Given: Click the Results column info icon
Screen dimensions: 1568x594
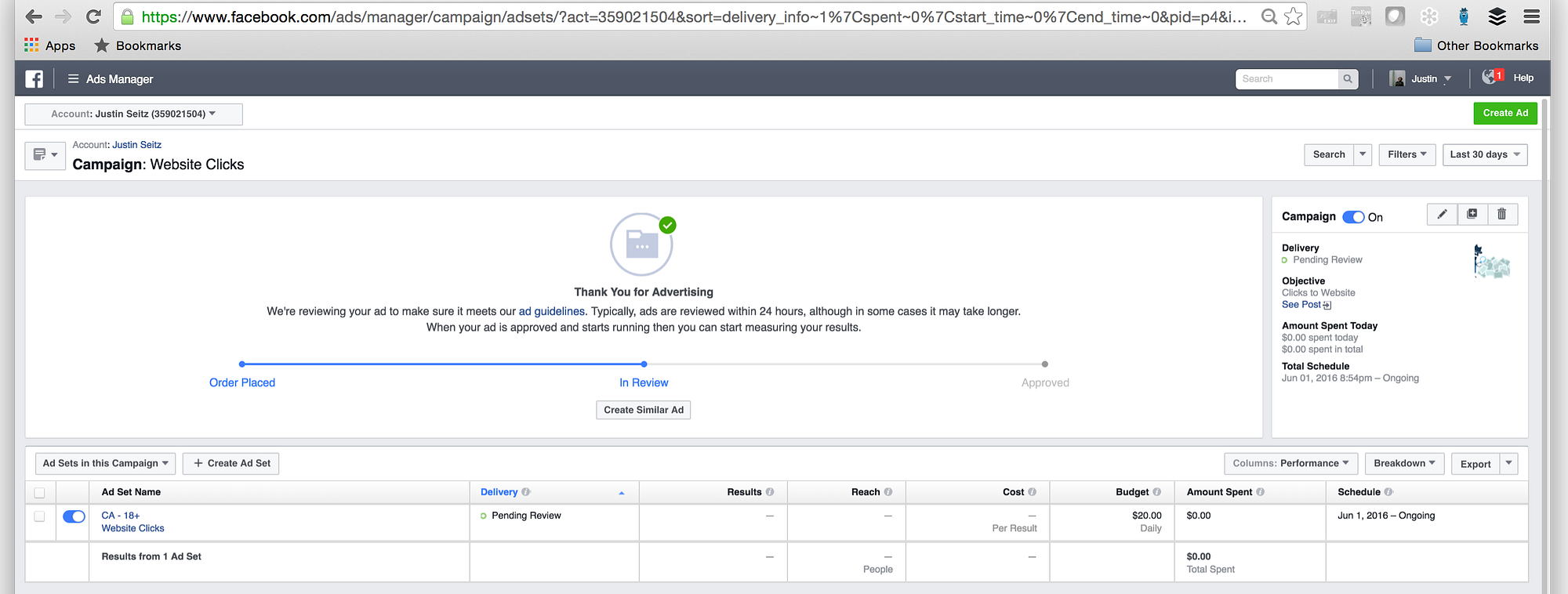Looking at the screenshot, I should click(x=770, y=492).
